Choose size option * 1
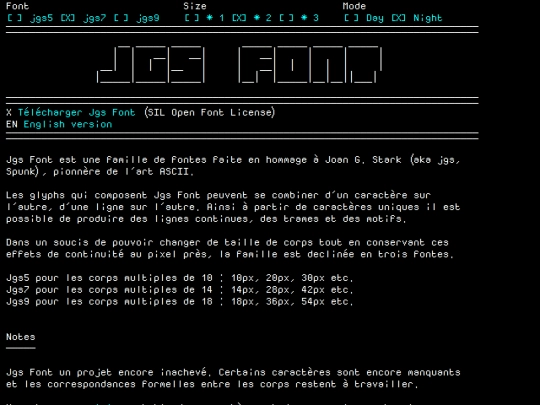 point(204,18)
